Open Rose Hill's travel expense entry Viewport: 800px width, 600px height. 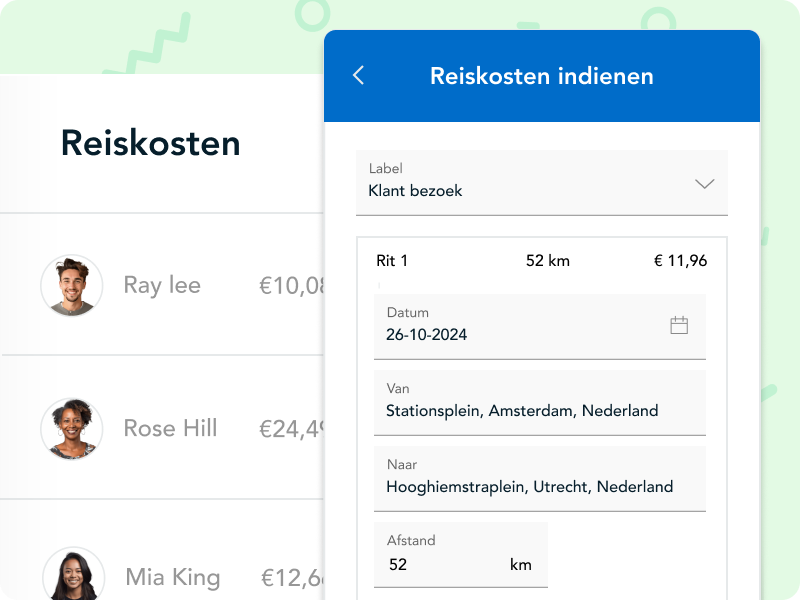pyautogui.click(x=170, y=429)
